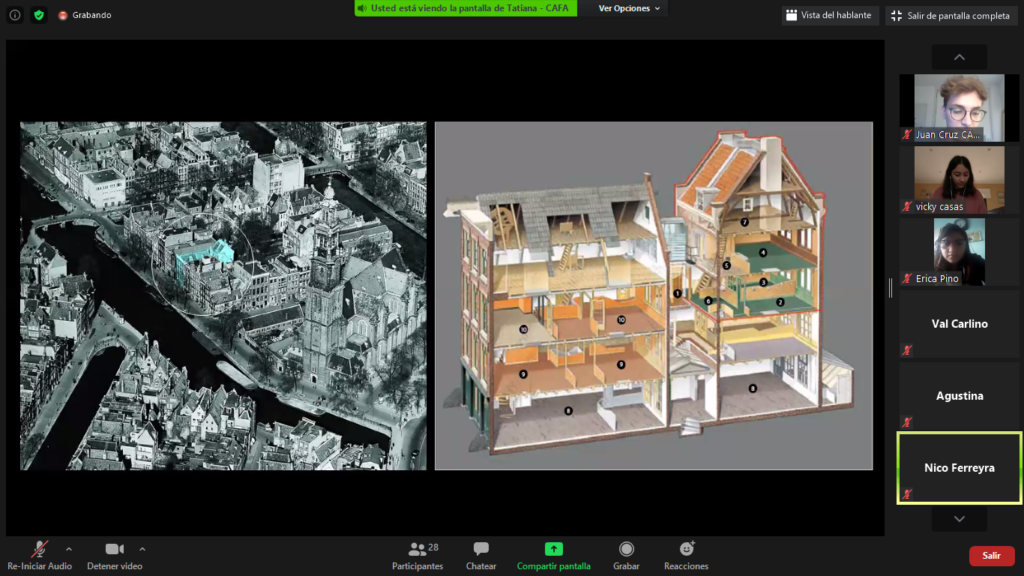
Task: Select Erica Pino video thumbnail
Action: (x=959, y=251)
